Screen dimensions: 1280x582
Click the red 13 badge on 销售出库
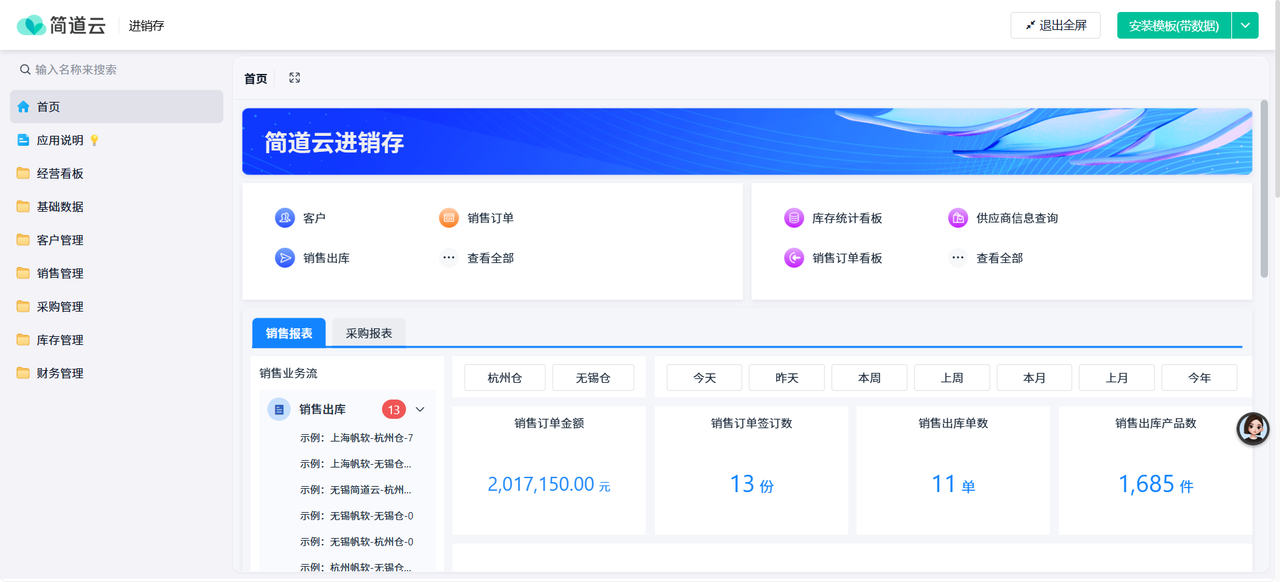point(394,409)
